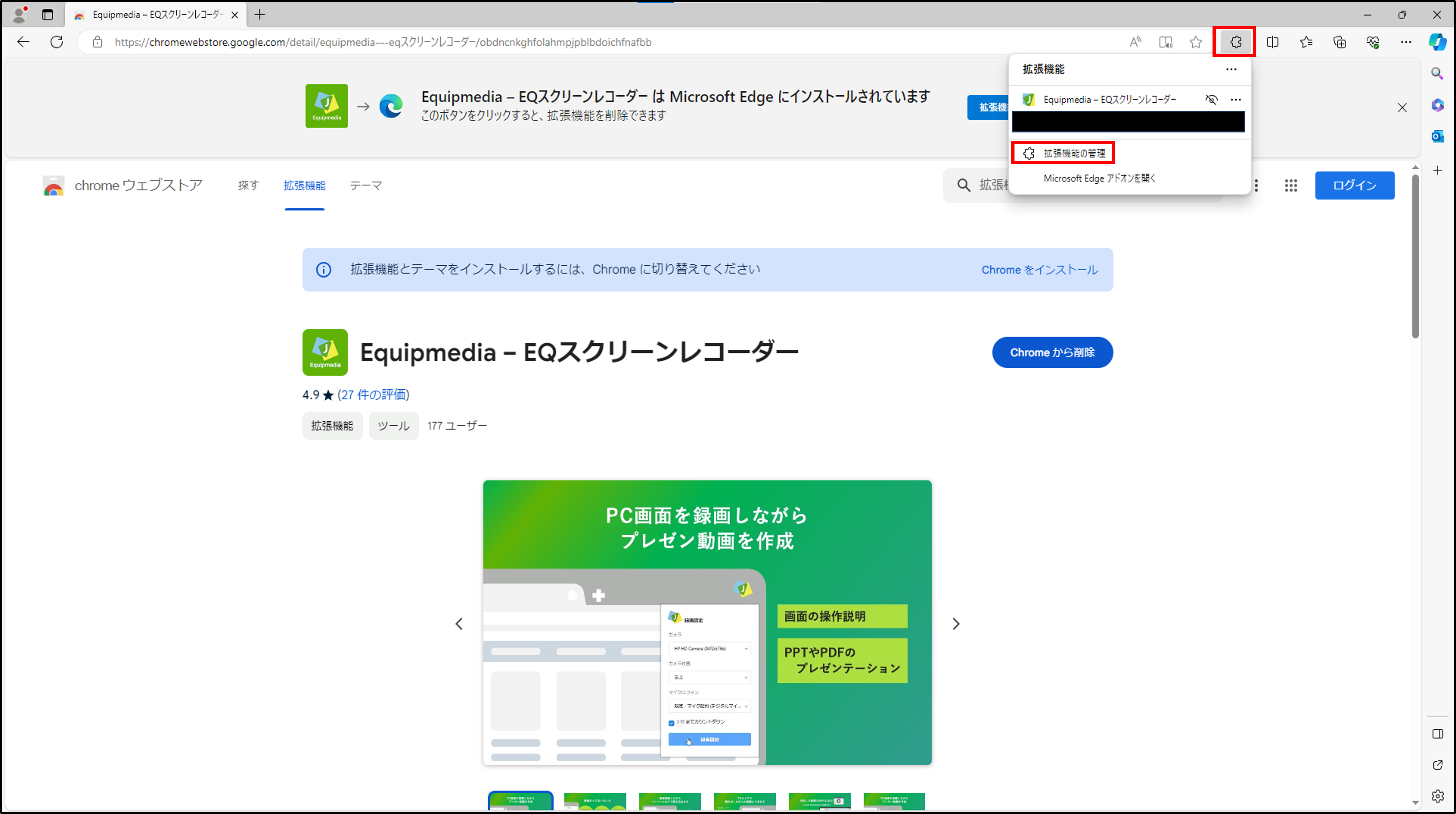The width and height of the screenshot is (1456, 814).
Task: Open a new tab with the plus button
Action: tap(259, 15)
